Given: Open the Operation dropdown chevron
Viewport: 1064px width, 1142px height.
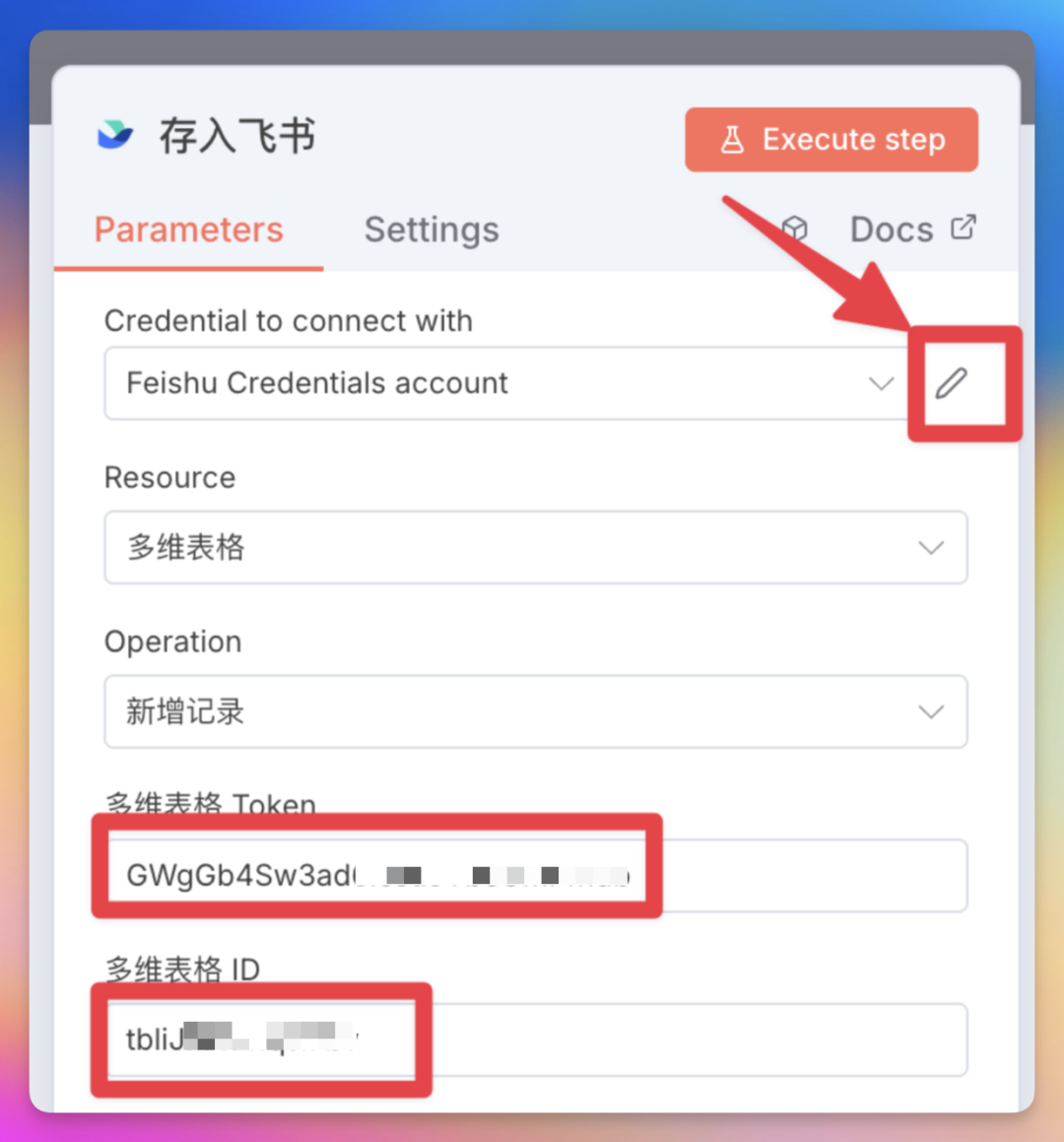Looking at the screenshot, I should coord(931,711).
